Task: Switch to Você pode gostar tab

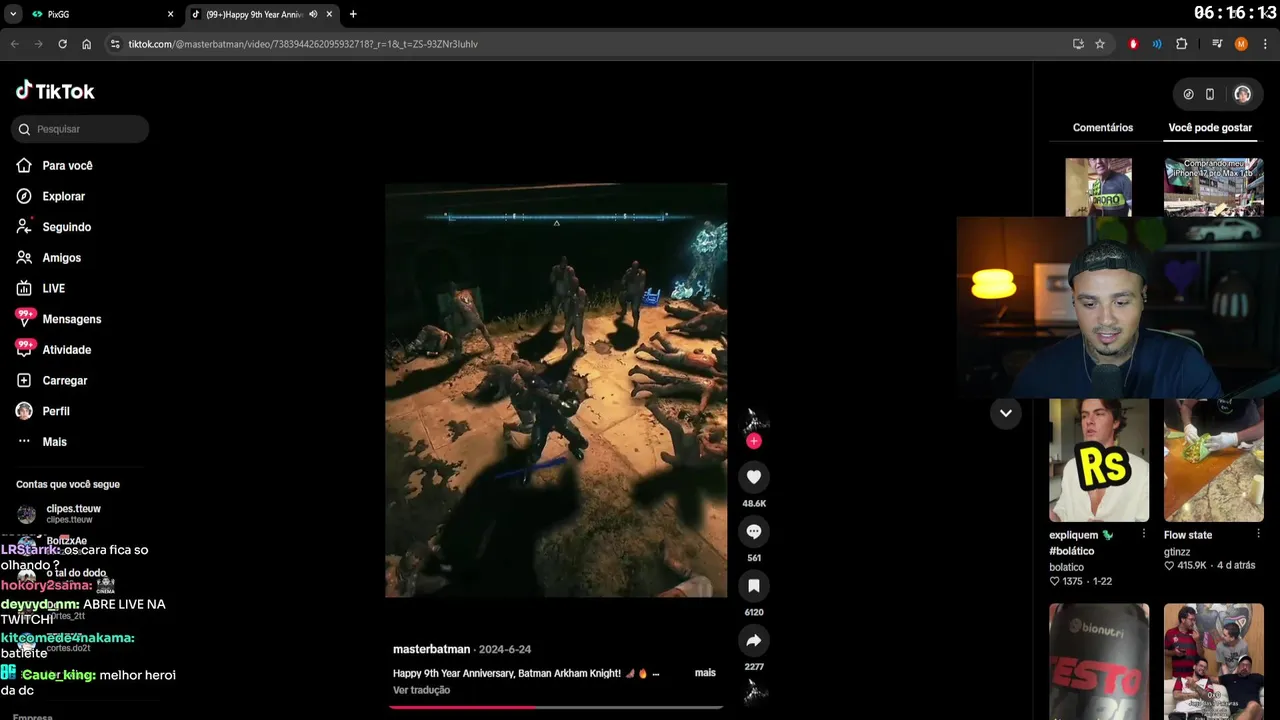Action: [1210, 128]
